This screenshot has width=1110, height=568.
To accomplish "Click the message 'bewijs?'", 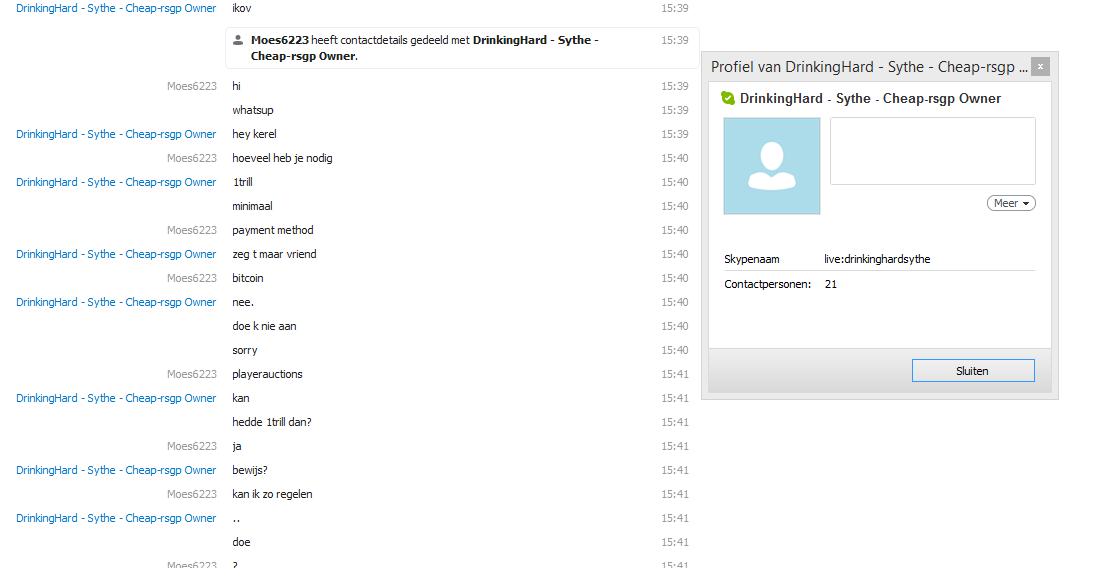I will coord(250,470).
